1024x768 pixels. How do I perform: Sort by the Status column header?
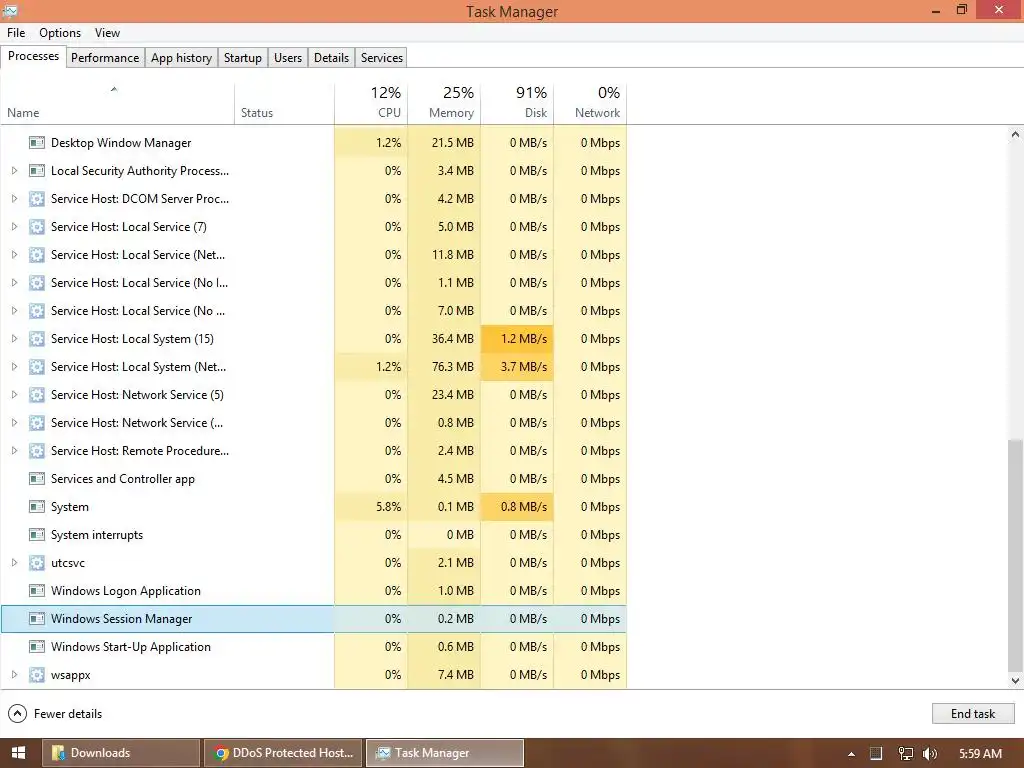(x=284, y=103)
